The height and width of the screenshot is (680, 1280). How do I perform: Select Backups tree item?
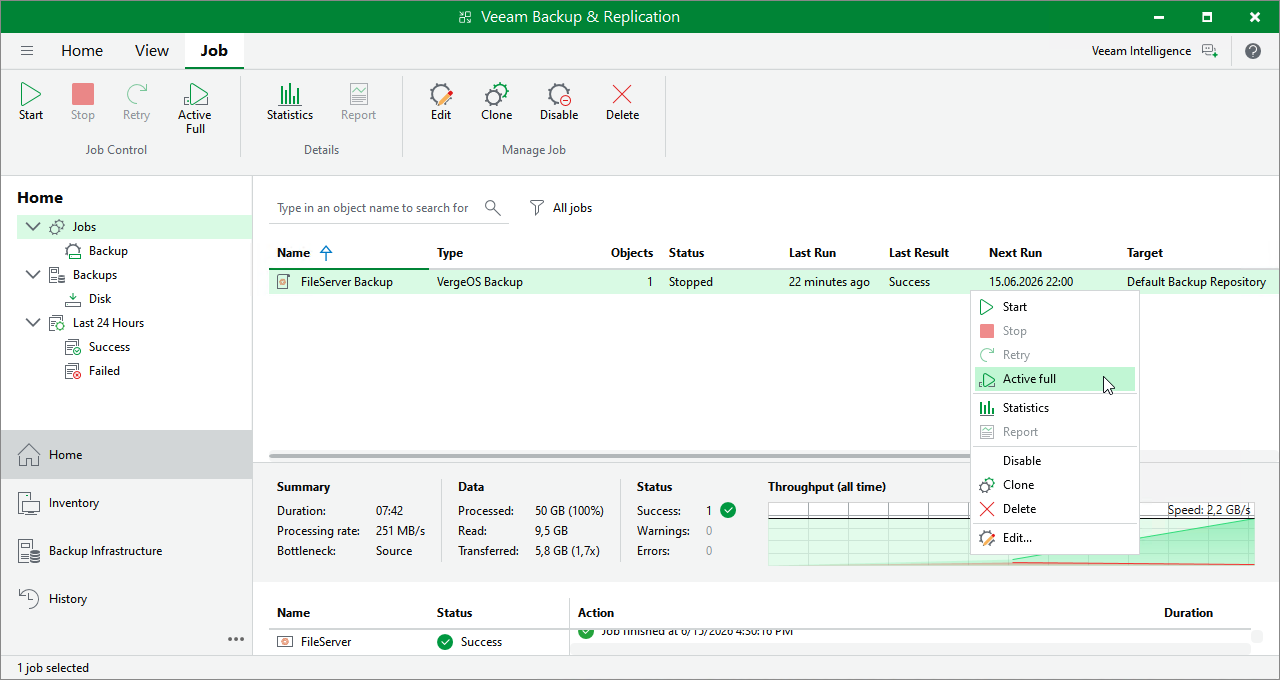tap(94, 275)
